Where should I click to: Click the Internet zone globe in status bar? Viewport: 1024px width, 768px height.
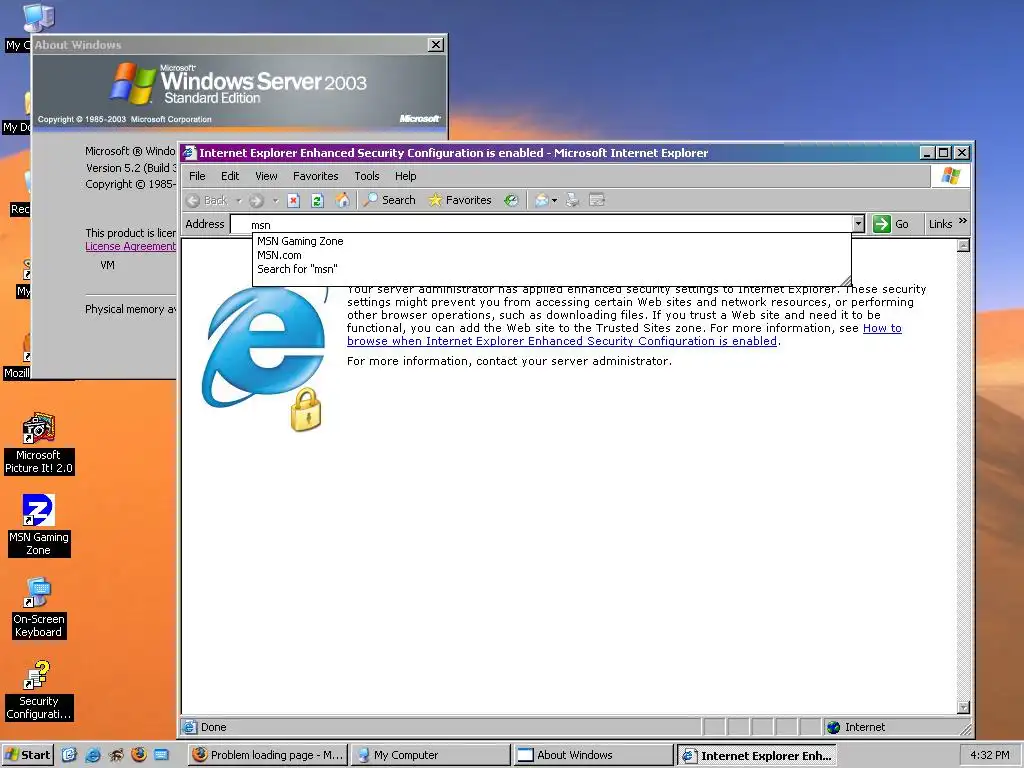point(833,728)
